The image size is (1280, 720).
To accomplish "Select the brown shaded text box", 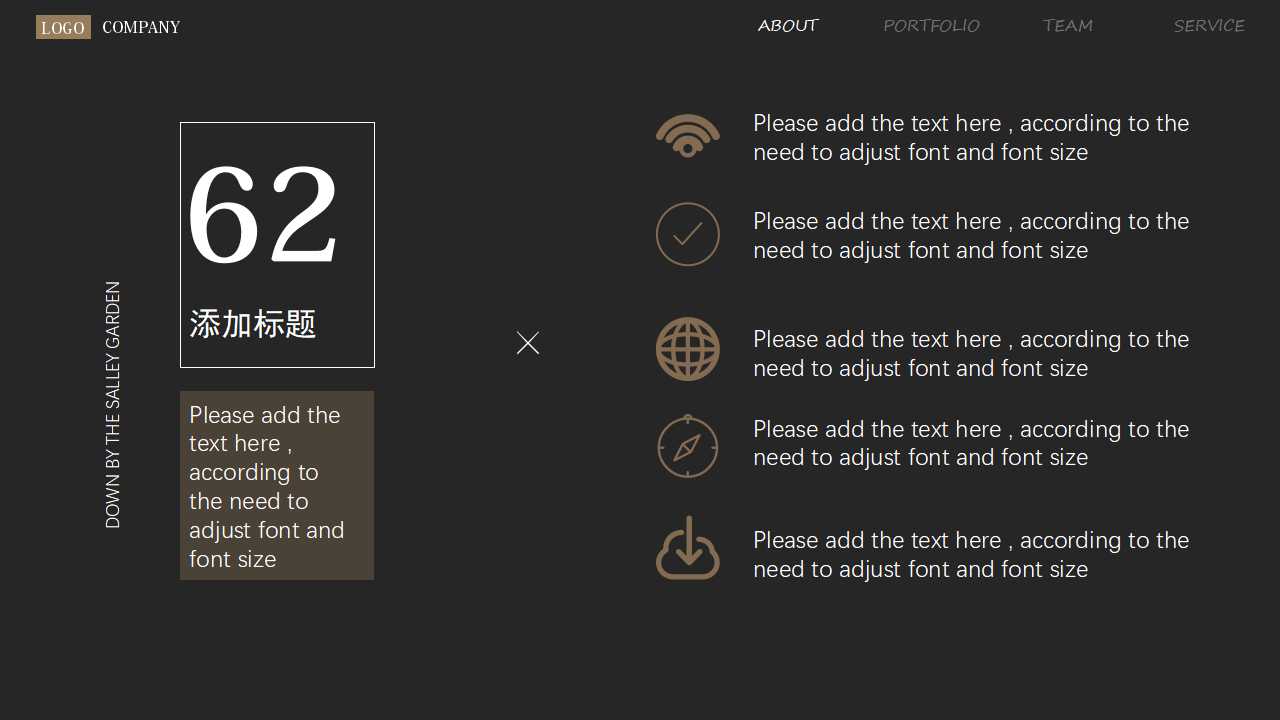I will pos(277,486).
